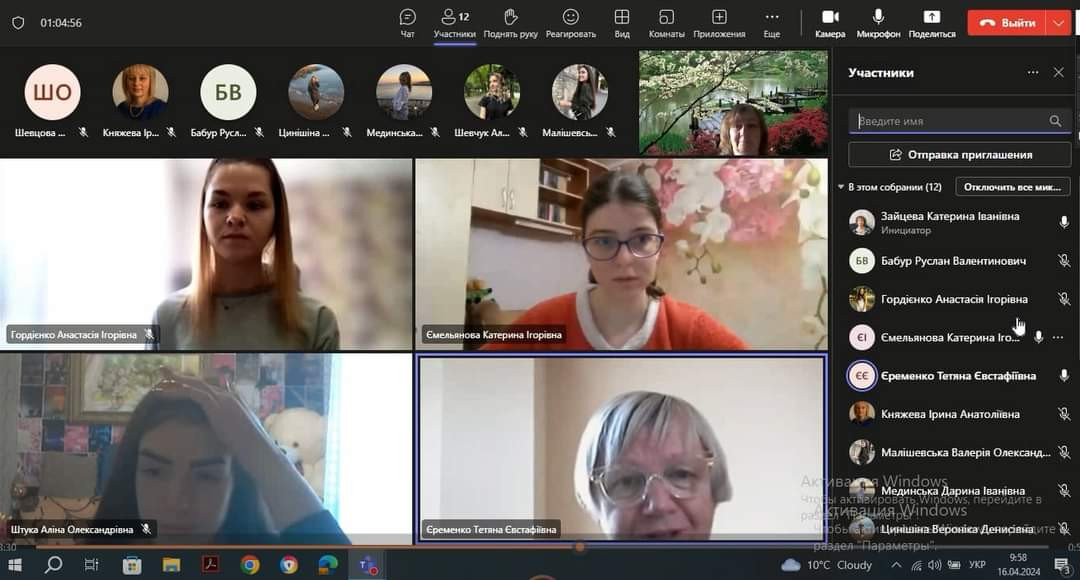Select Бабур Руслан Валентинович in list
1080x580 pixels.
coord(955,260)
